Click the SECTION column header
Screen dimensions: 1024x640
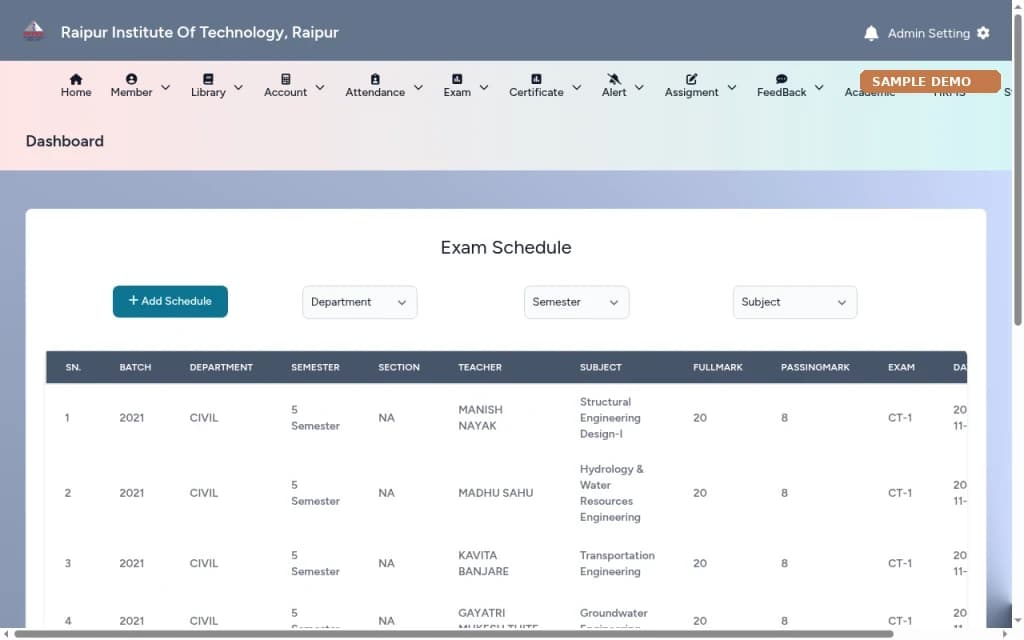pos(399,368)
